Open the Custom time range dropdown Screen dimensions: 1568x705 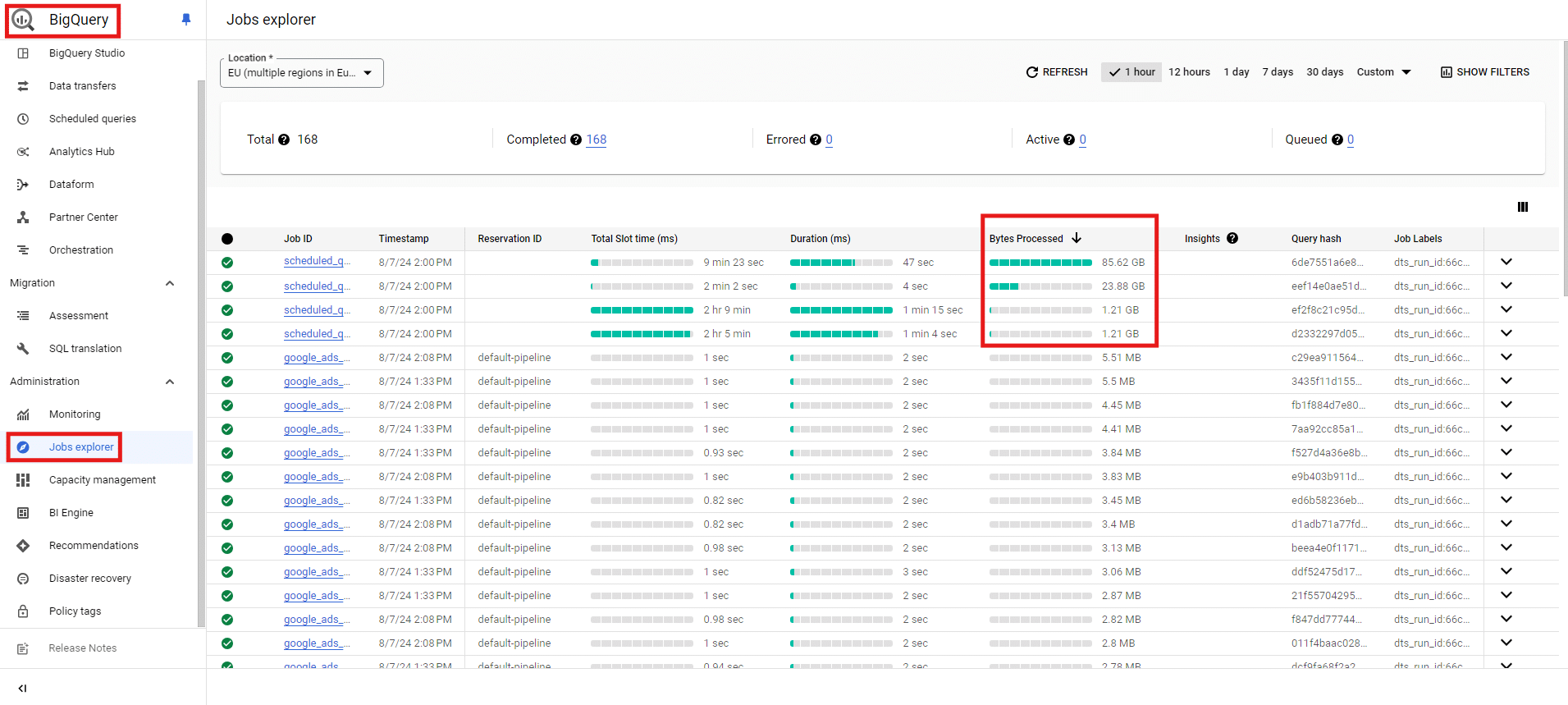click(1383, 72)
